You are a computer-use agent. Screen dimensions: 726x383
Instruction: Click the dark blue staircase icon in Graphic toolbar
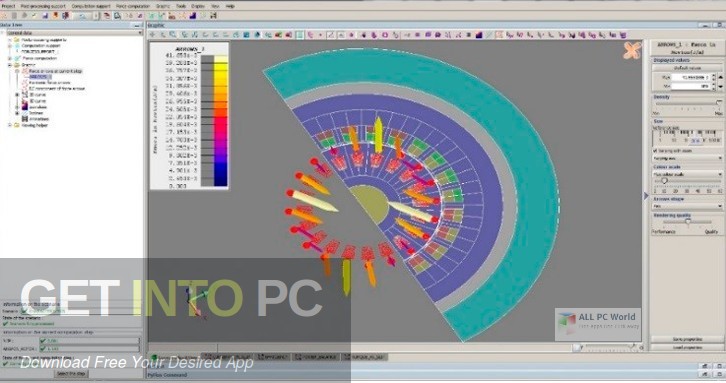pyautogui.click(x=479, y=35)
